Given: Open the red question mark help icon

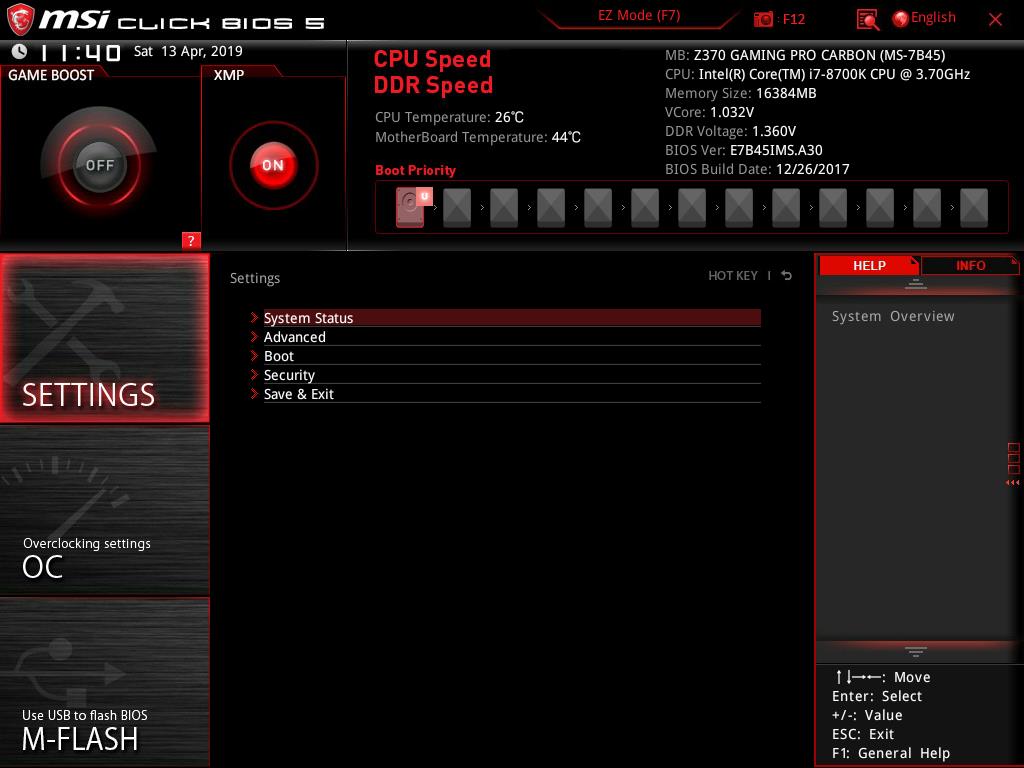Looking at the screenshot, I should 191,240.
